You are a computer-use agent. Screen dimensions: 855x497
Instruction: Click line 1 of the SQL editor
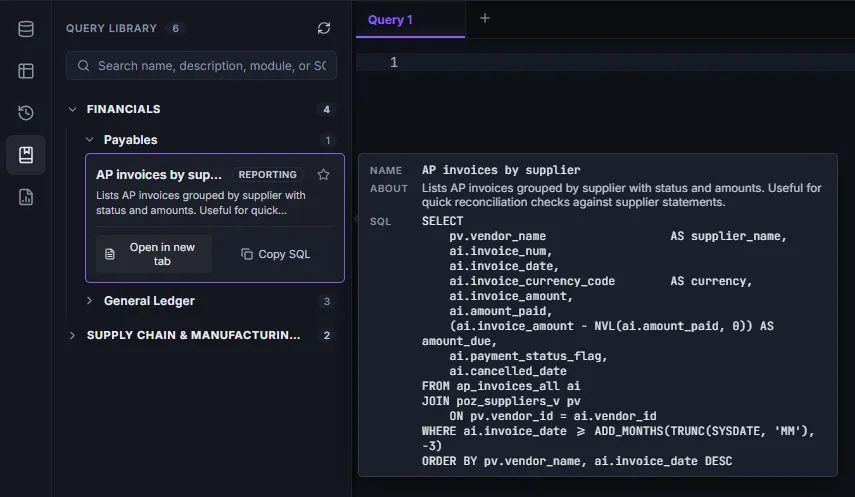605,62
